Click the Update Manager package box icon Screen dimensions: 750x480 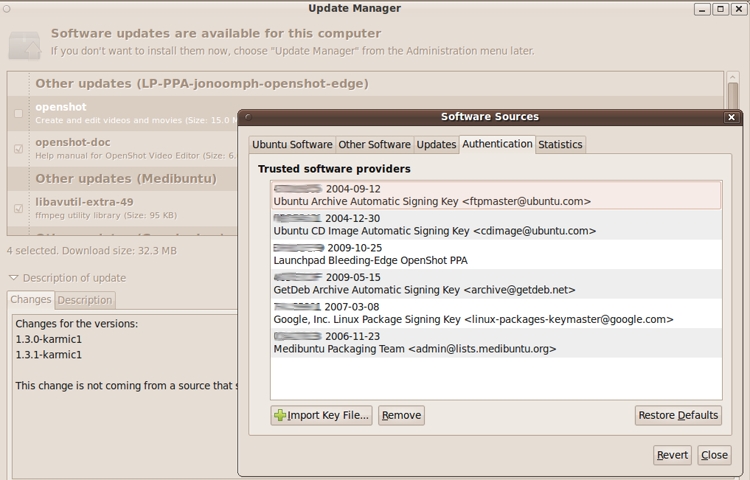pos(24,46)
